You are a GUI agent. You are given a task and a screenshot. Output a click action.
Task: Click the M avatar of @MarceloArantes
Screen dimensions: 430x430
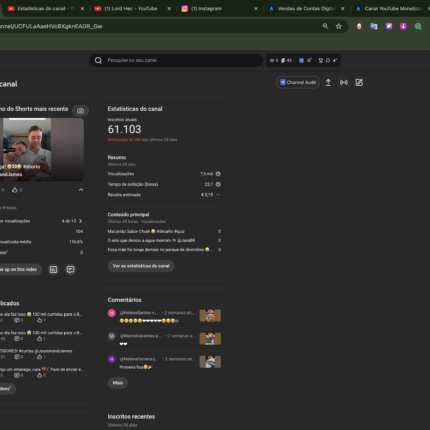(112, 336)
